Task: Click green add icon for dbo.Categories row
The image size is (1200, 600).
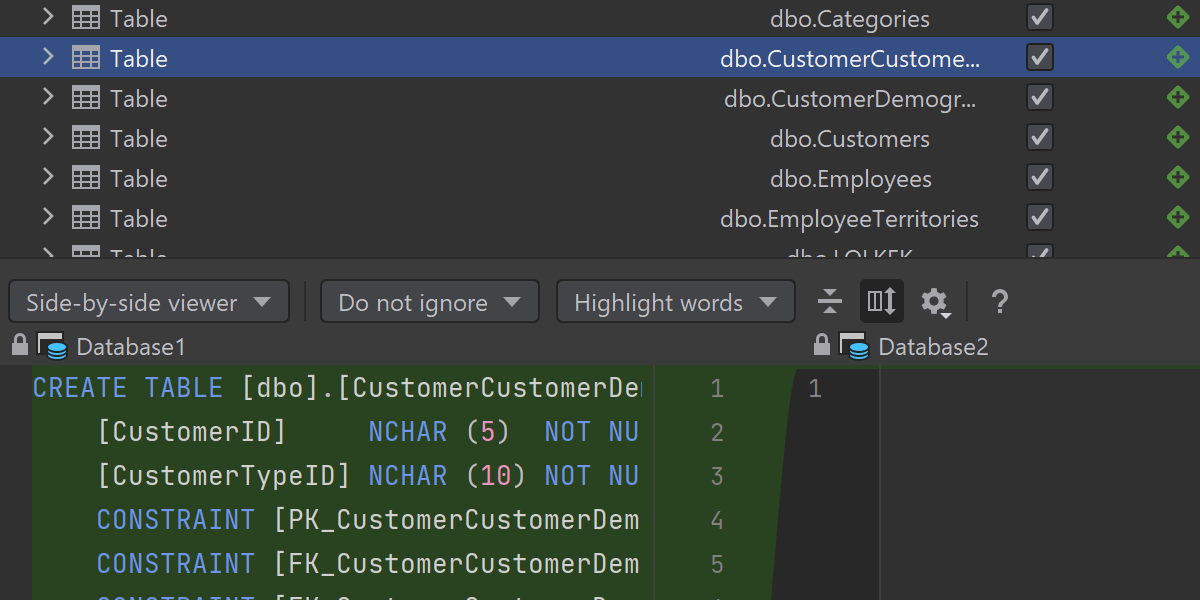Action: click(x=1178, y=18)
